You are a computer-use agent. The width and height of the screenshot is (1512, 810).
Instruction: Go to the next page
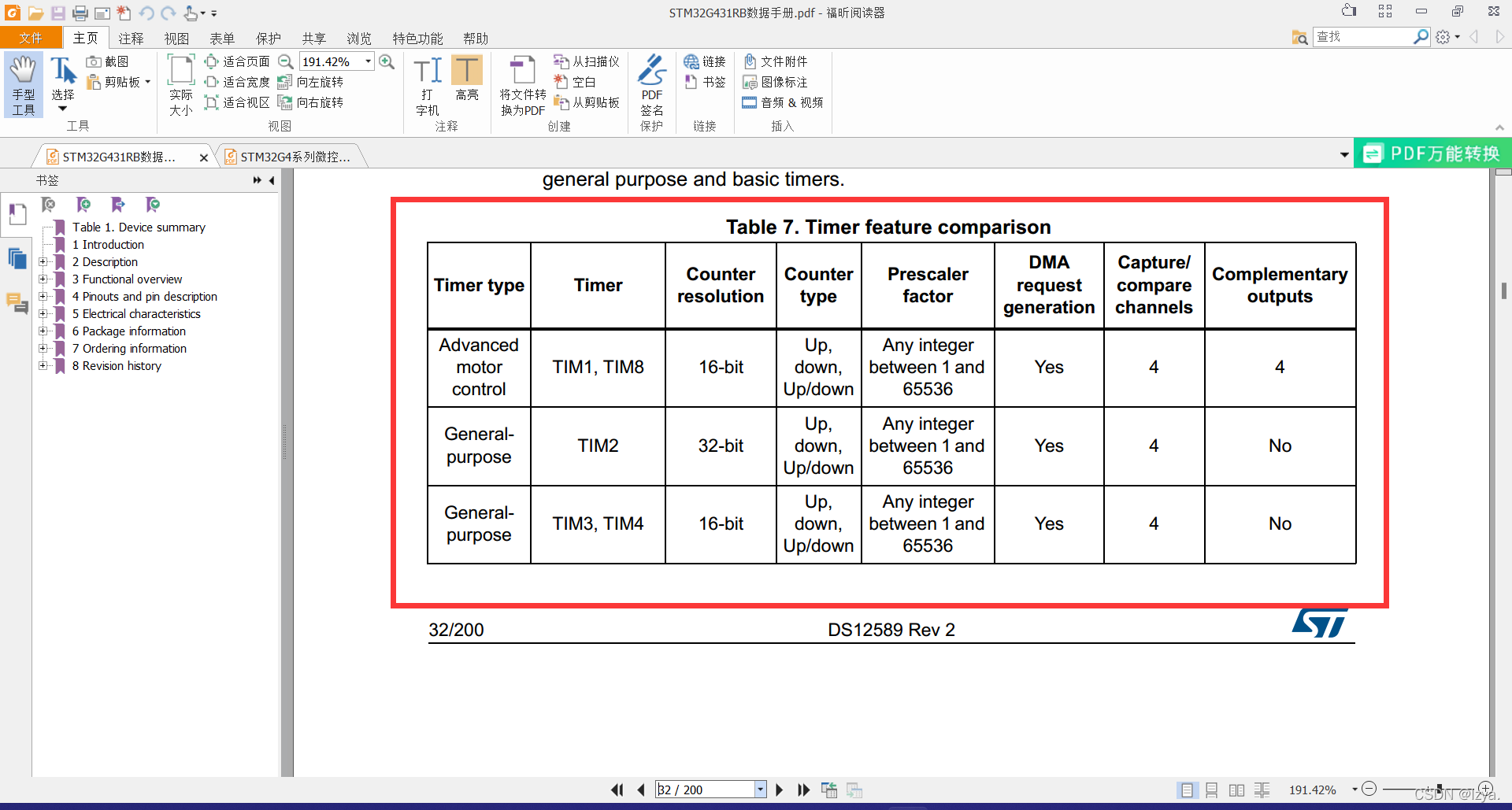tap(780, 790)
